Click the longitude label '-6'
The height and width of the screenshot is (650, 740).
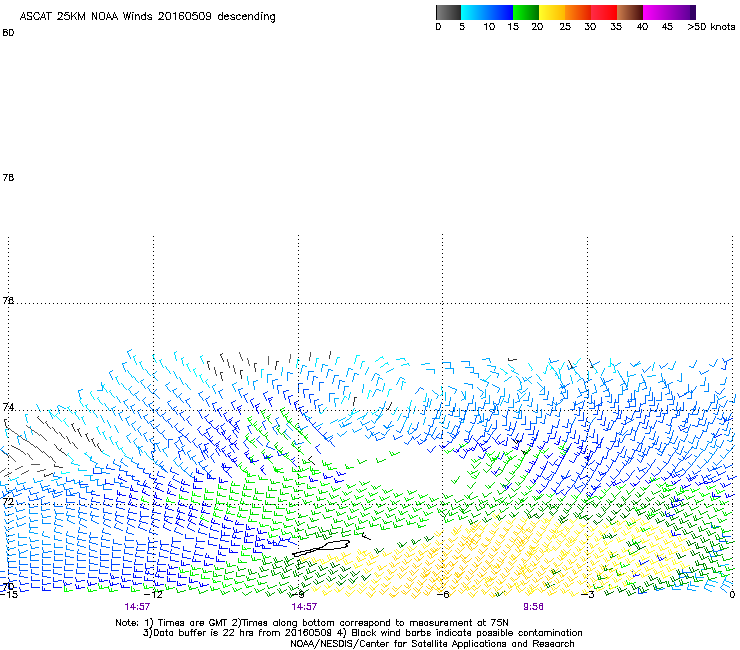tap(442, 594)
